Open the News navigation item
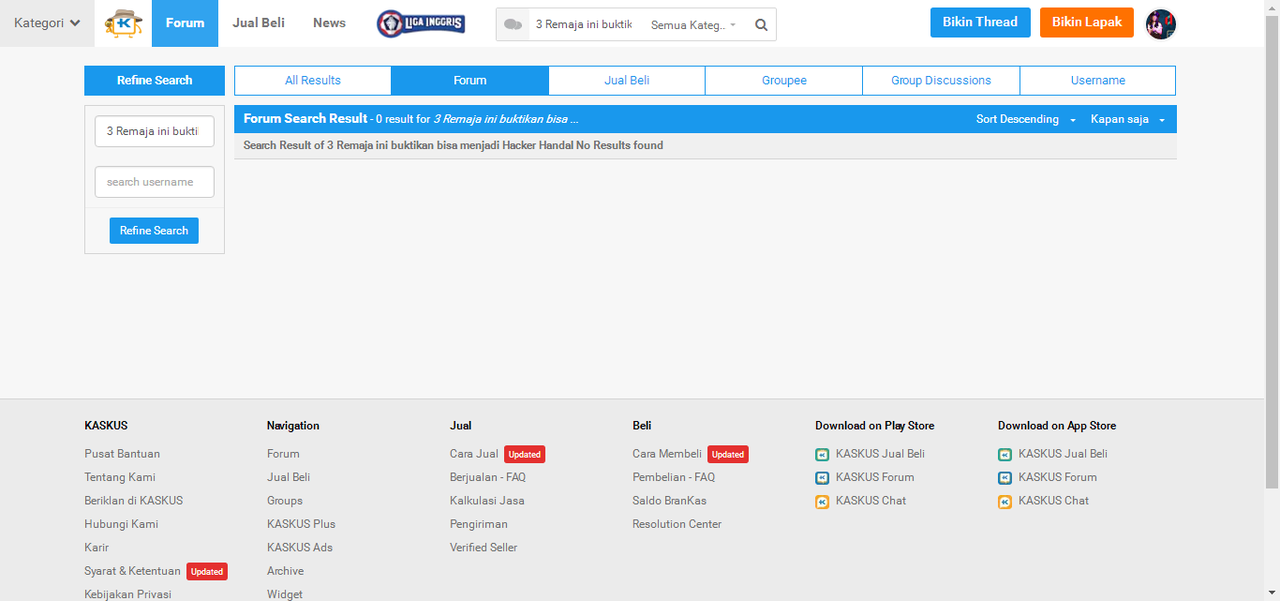Screen dimensions: 1280x601 329,23
